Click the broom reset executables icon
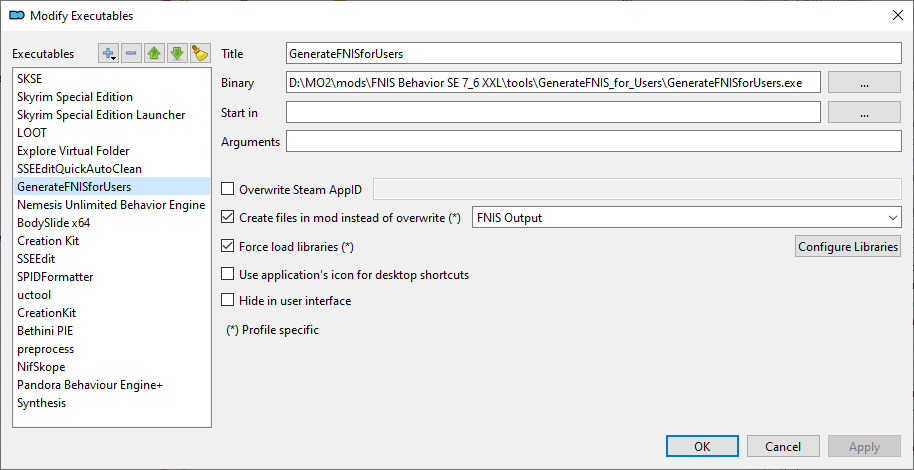Viewport: 914px width, 470px height. pos(200,53)
